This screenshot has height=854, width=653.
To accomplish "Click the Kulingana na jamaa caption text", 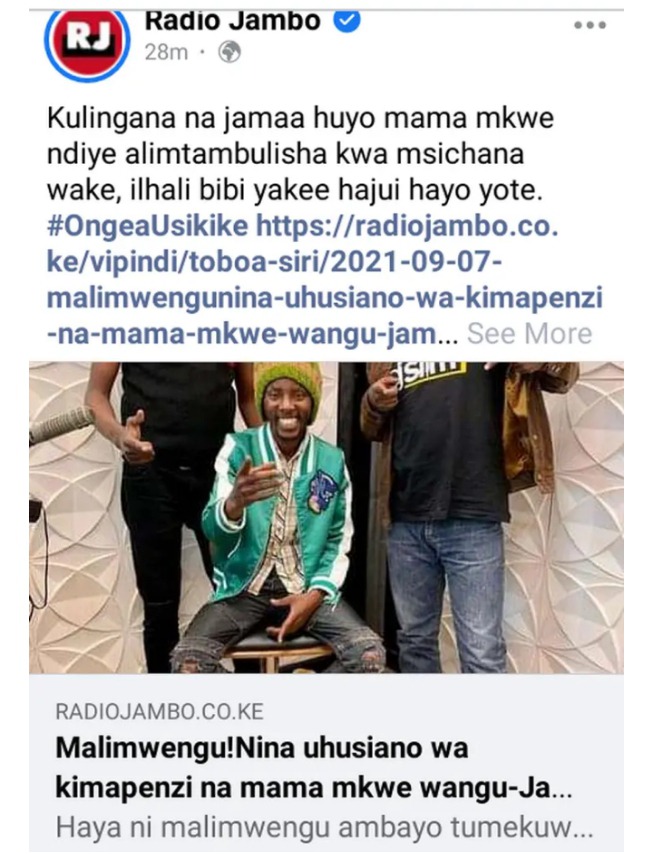I will [x=300, y=118].
